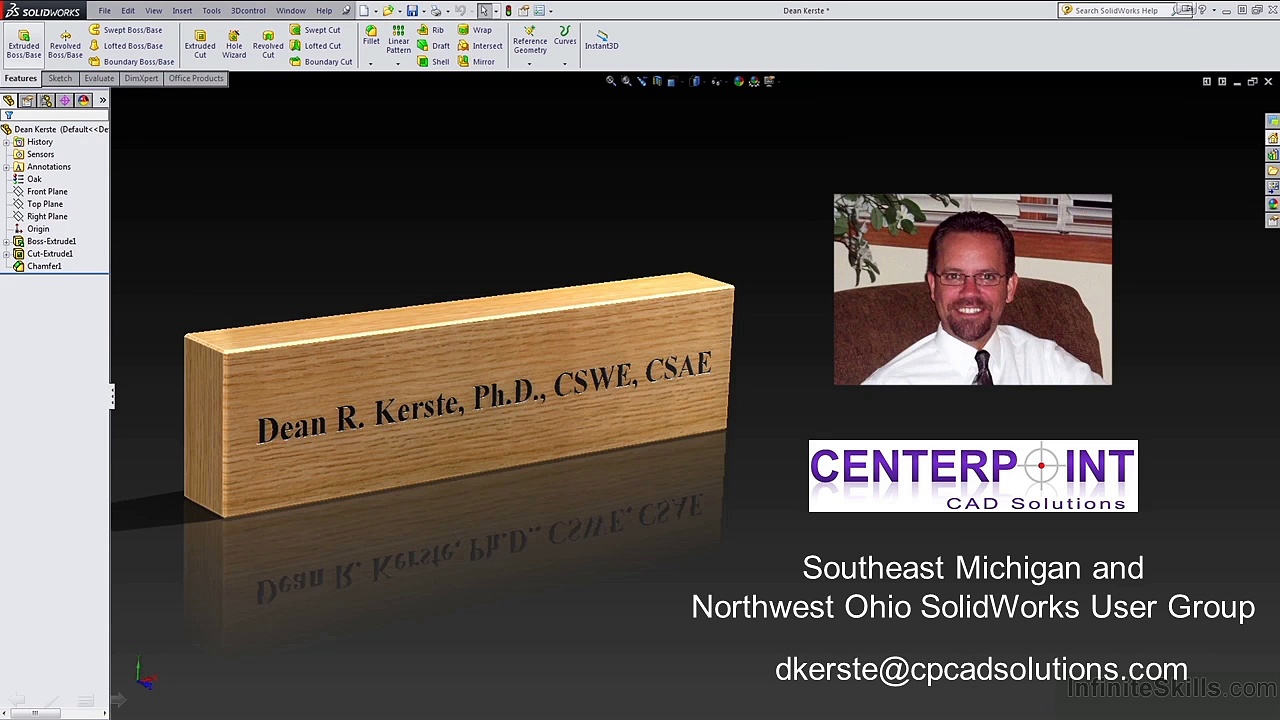Screen dimensions: 1280x720
Task: Open the FeatureManager design tree tab
Action: [8, 100]
